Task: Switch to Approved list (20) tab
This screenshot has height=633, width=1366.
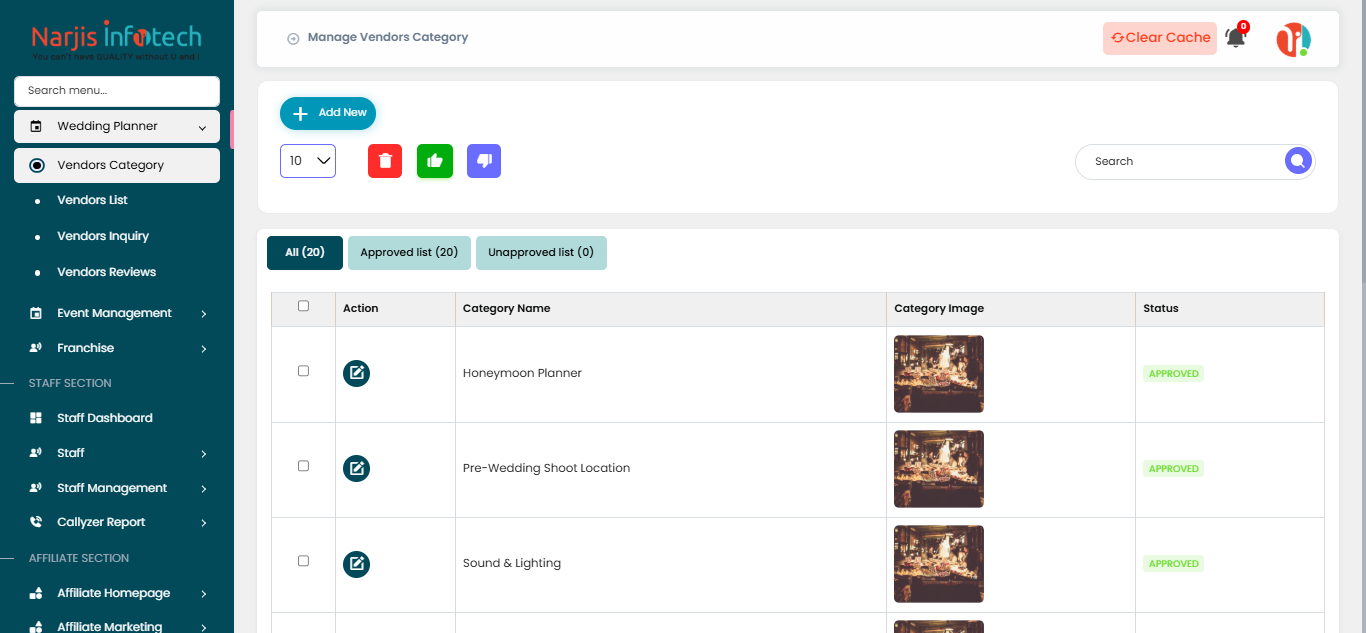Action: click(x=409, y=253)
